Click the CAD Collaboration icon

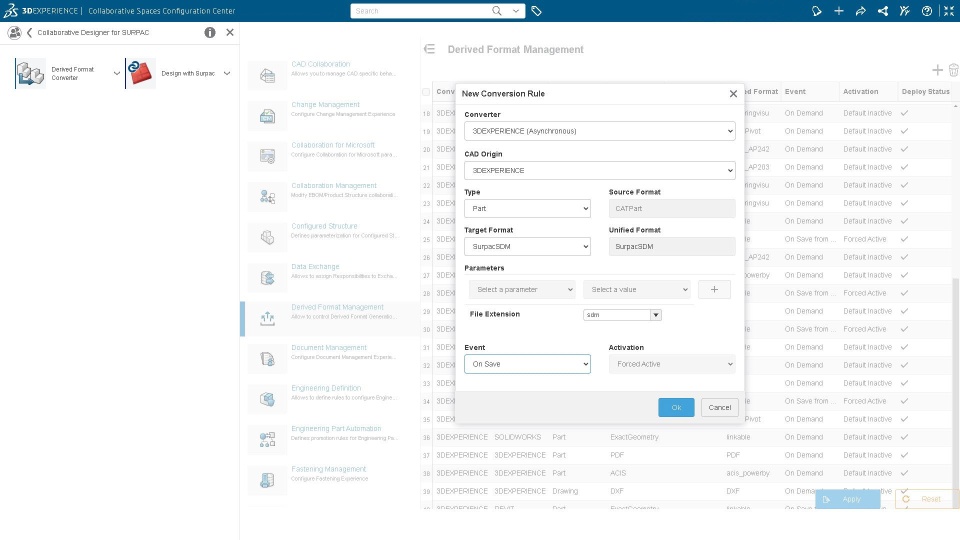click(x=268, y=76)
